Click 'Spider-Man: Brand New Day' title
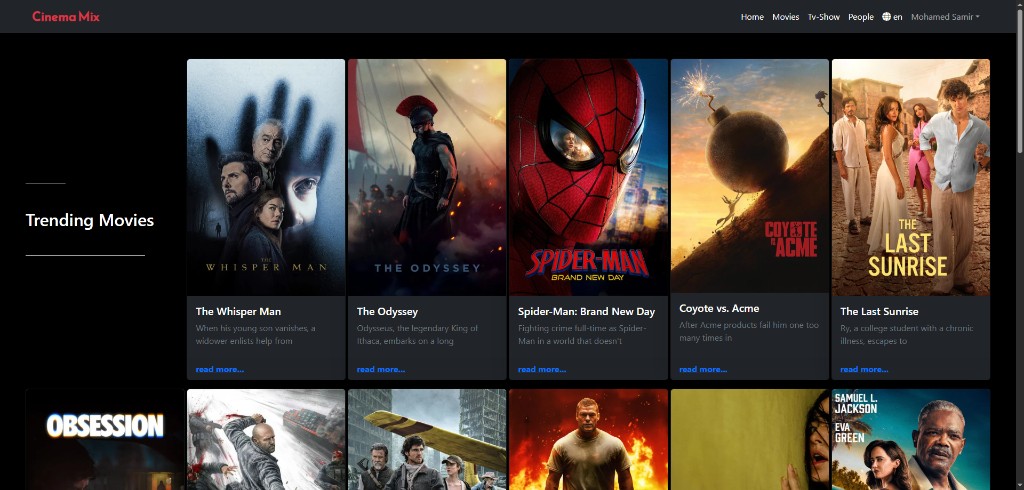The width and height of the screenshot is (1024, 490). [586, 312]
